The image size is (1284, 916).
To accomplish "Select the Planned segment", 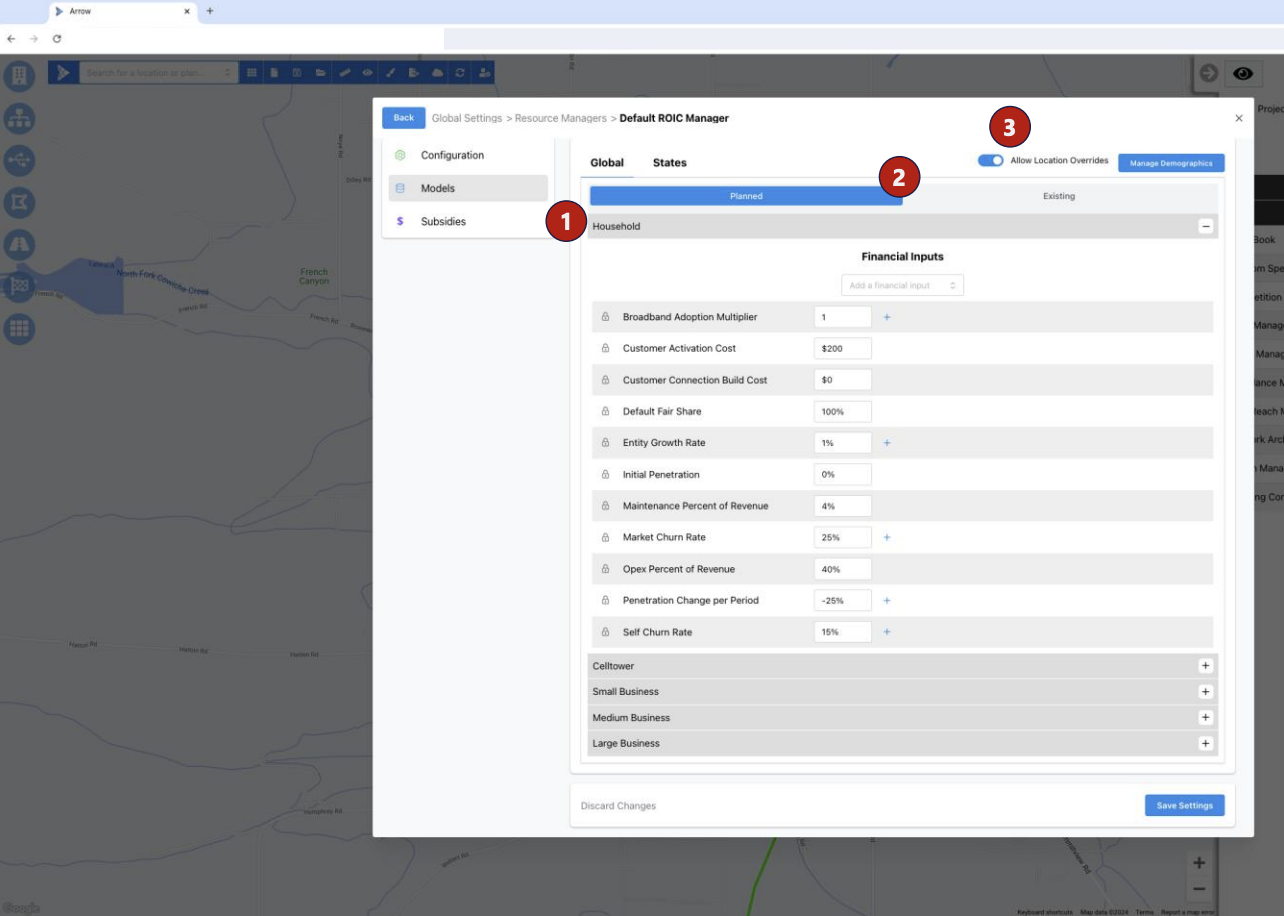I will [746, 196].
